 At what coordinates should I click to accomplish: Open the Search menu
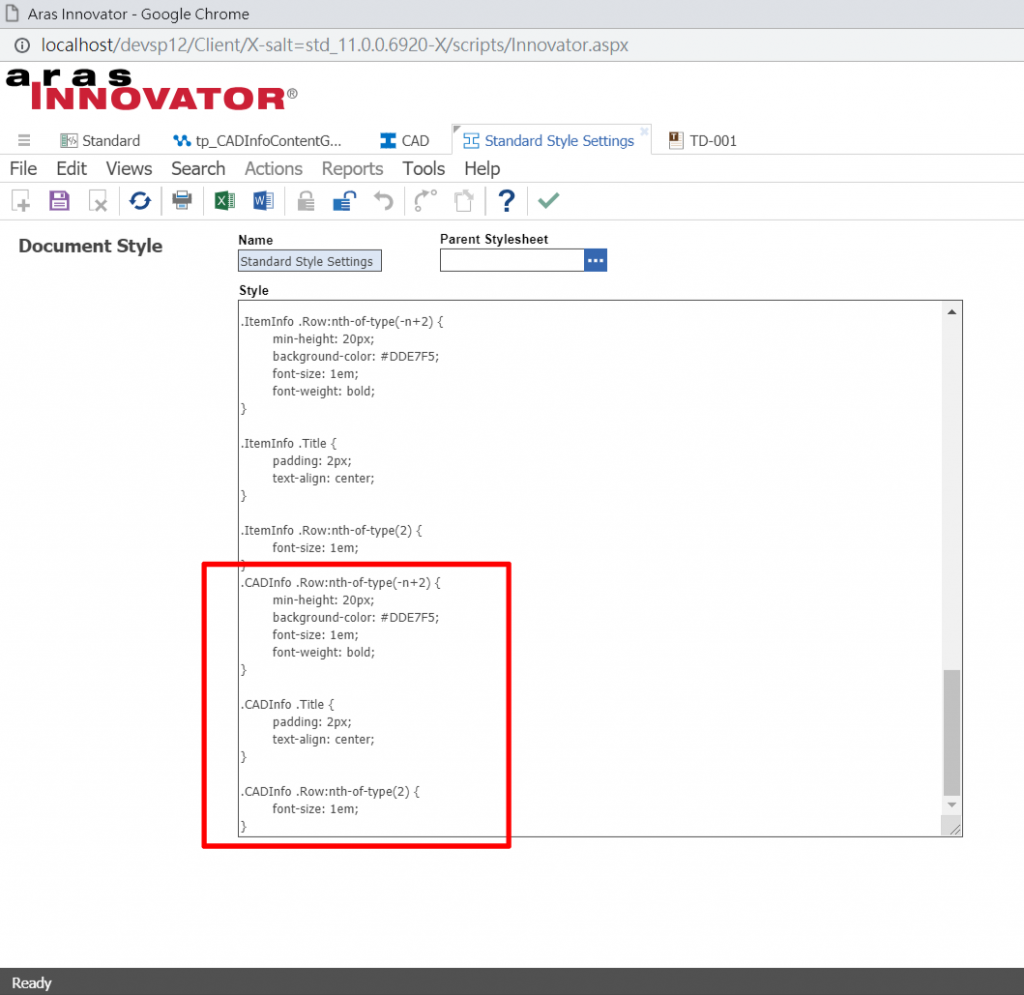coord(198,168)
